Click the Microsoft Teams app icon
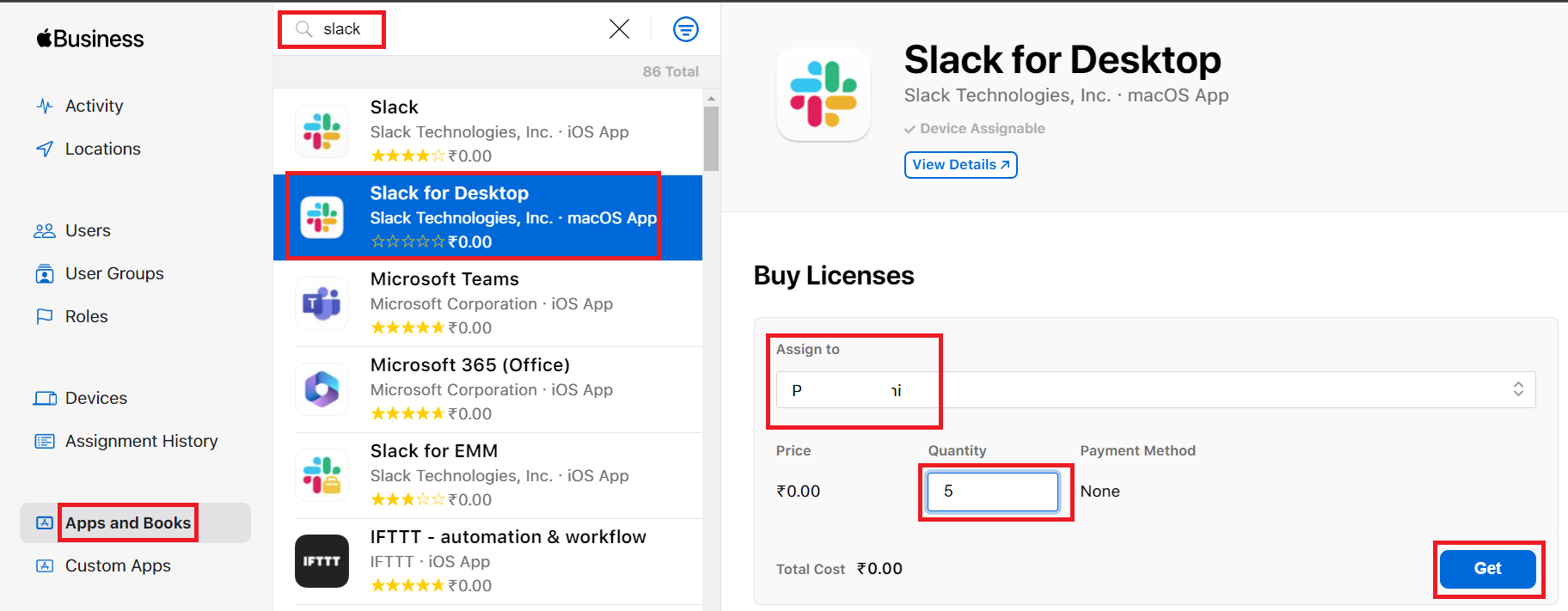Image resolution: width=1568 pixels, height=611 pixels. tap(322, 303)
